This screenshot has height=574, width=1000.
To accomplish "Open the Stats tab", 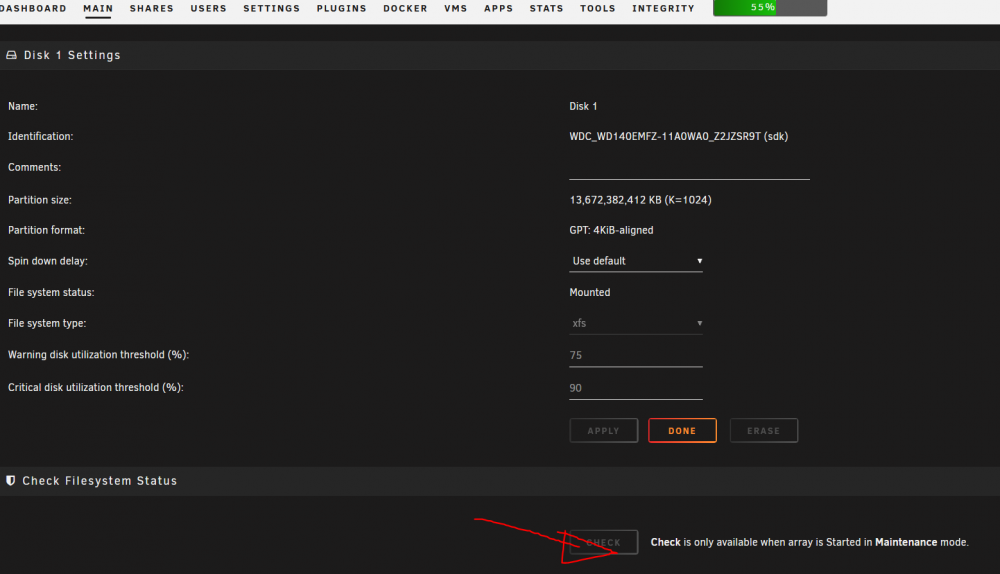I will pyautogui.click(x=546, y=8).
